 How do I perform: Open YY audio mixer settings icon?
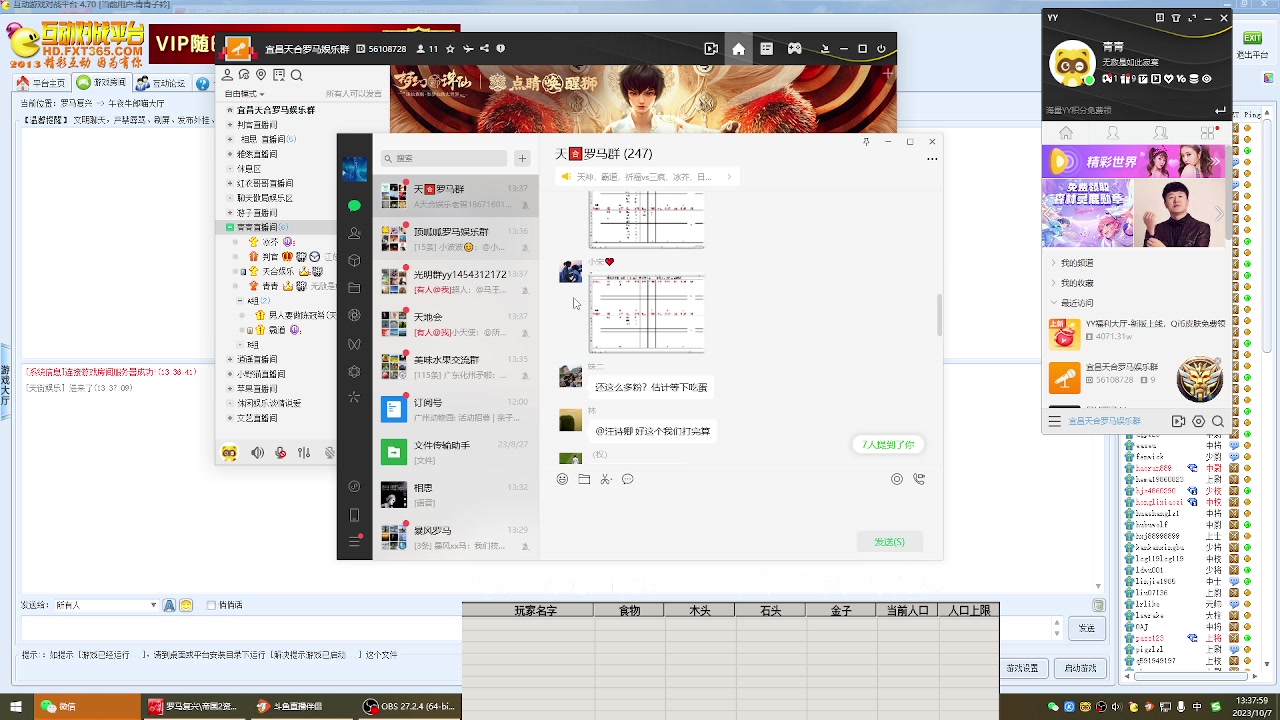(x=304, y=453)
